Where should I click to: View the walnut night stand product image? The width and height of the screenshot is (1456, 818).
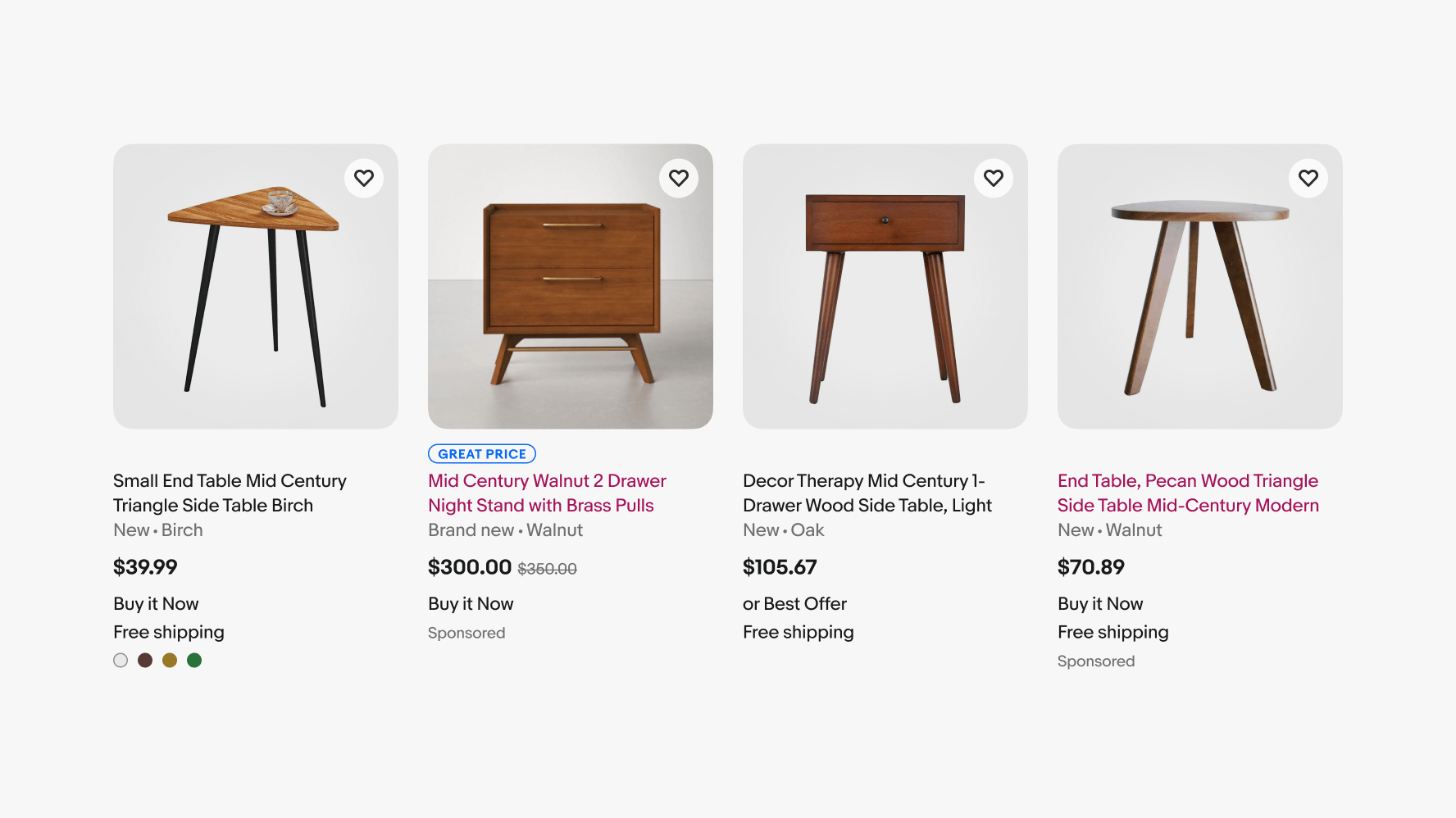point(571,286)
